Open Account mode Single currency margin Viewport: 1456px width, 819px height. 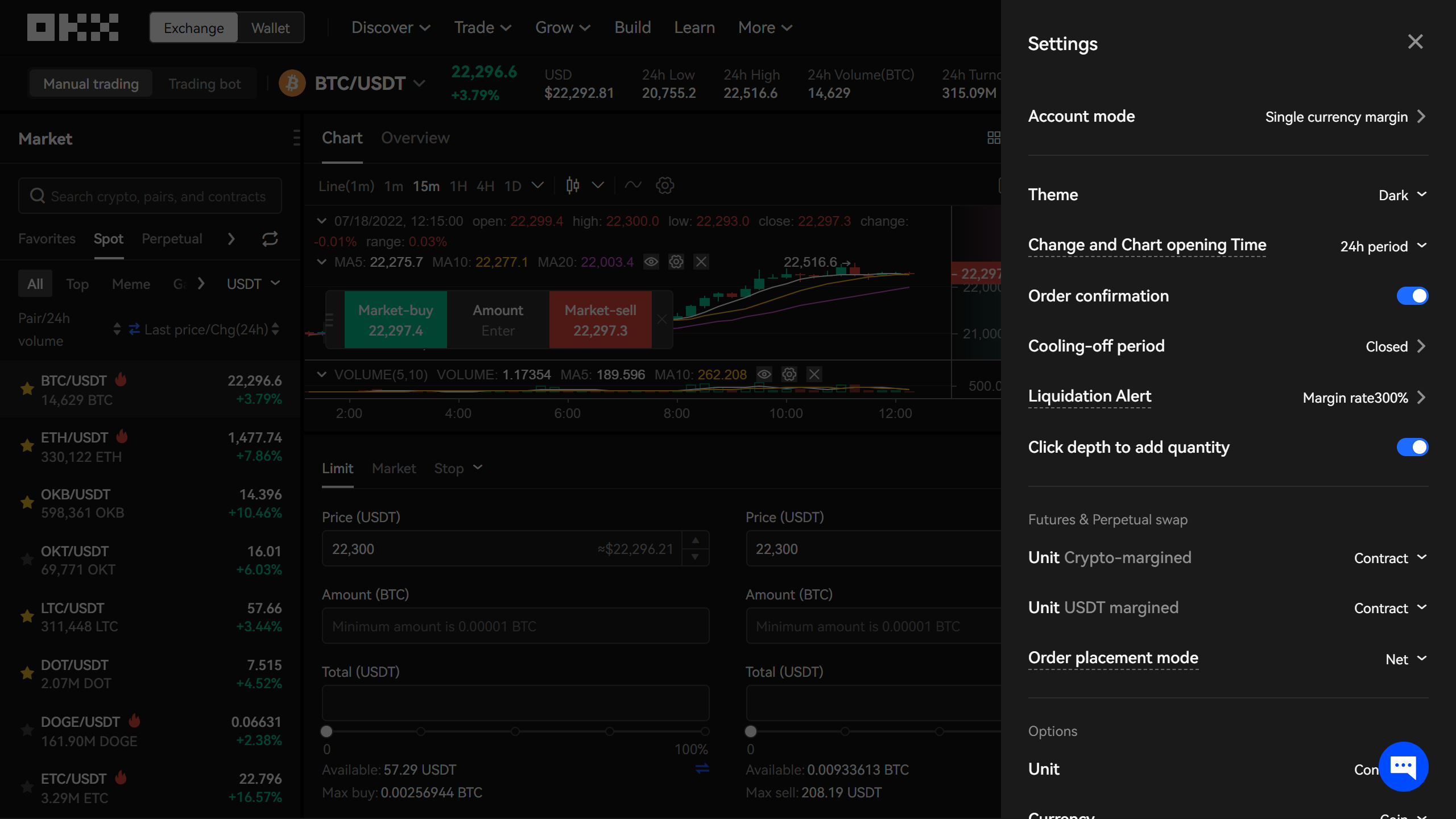coord(1345,117)
